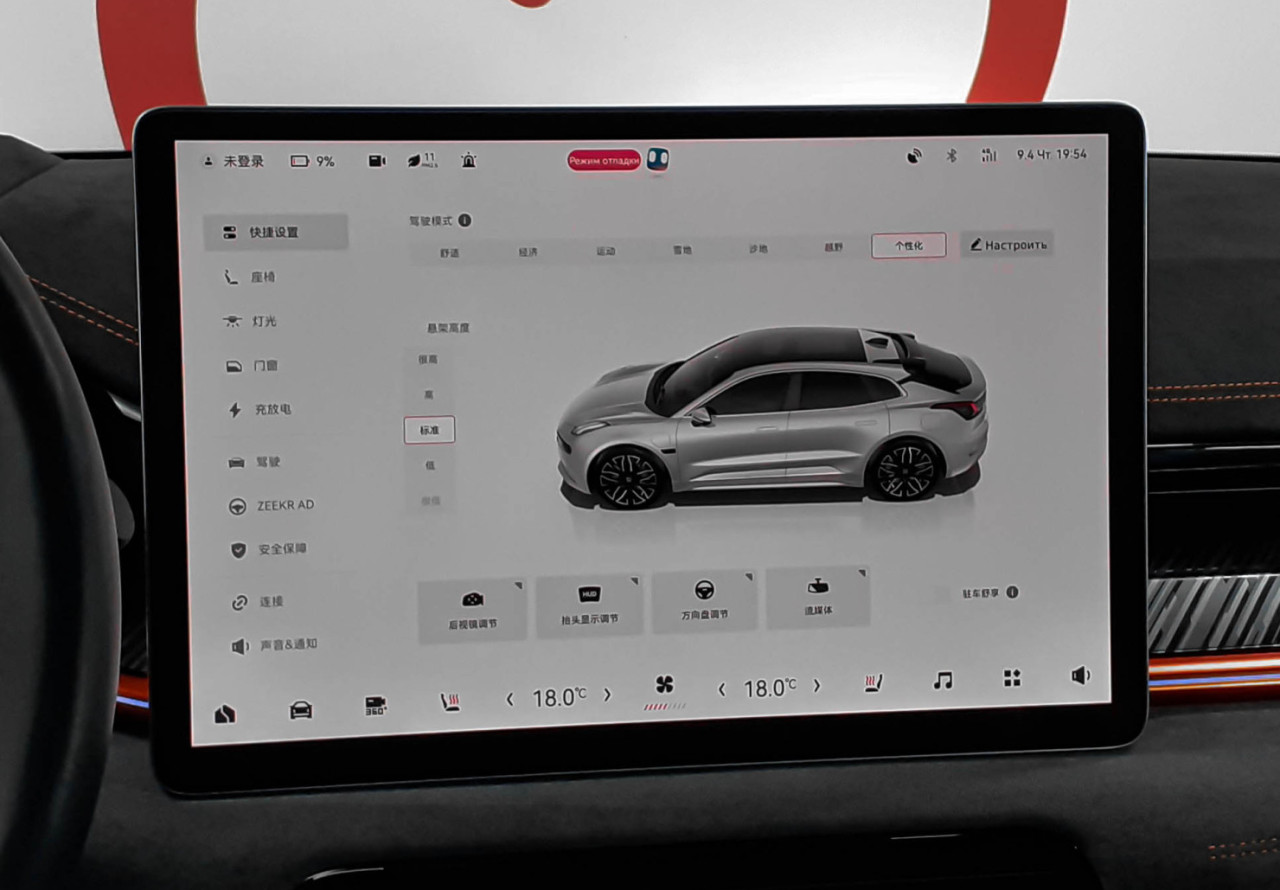This screenshot has height=890, width=1280.
Task: Toggle the passenger seat heating
Action: (x=873, y=683)
